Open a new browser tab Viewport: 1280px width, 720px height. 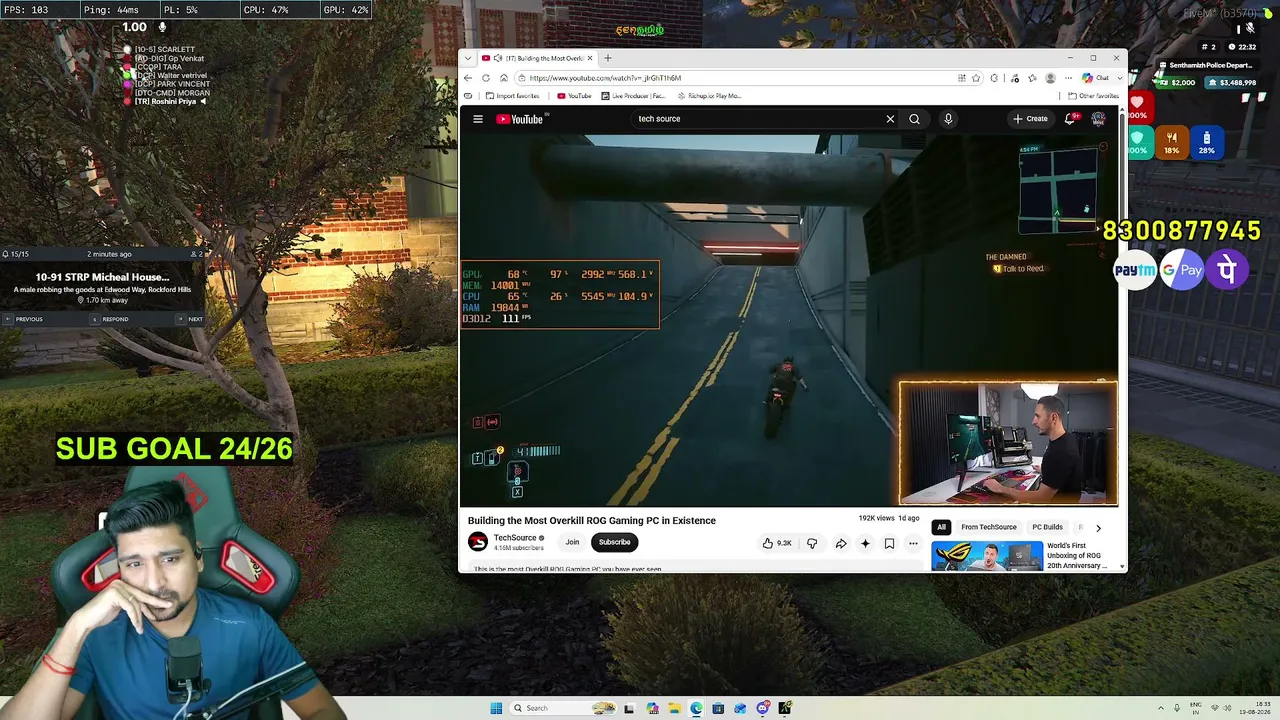coord(607,58)
